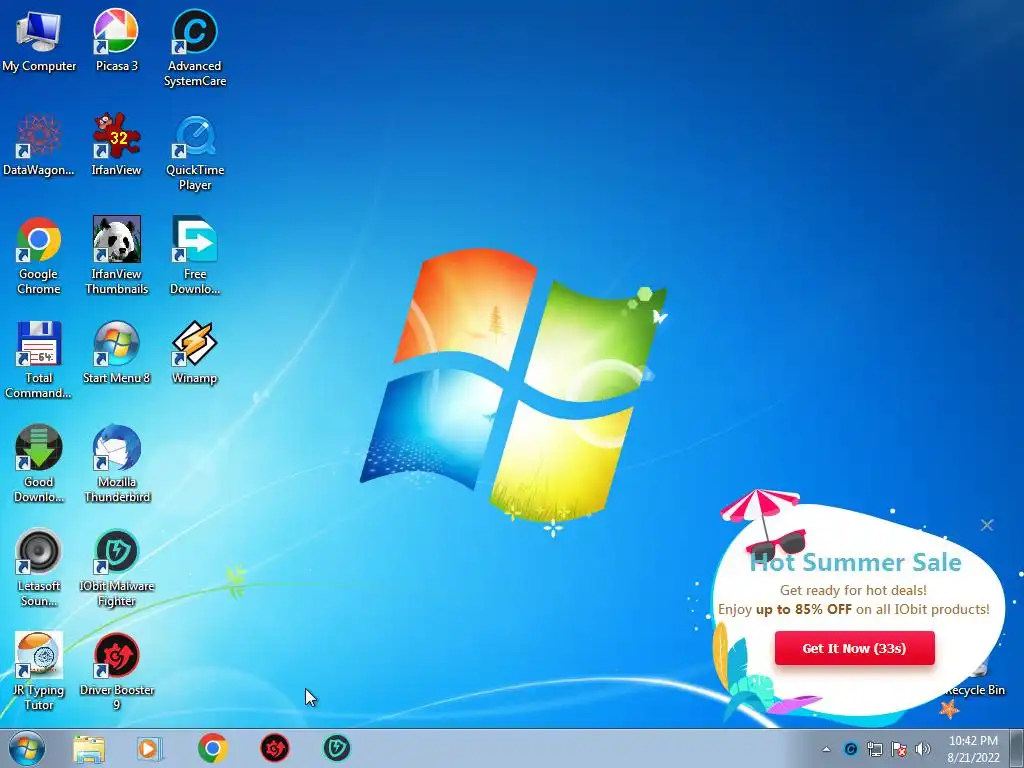Click Get It Now sale button
The height and width of the screenshot is (768, 1024).
pos(854,648)
